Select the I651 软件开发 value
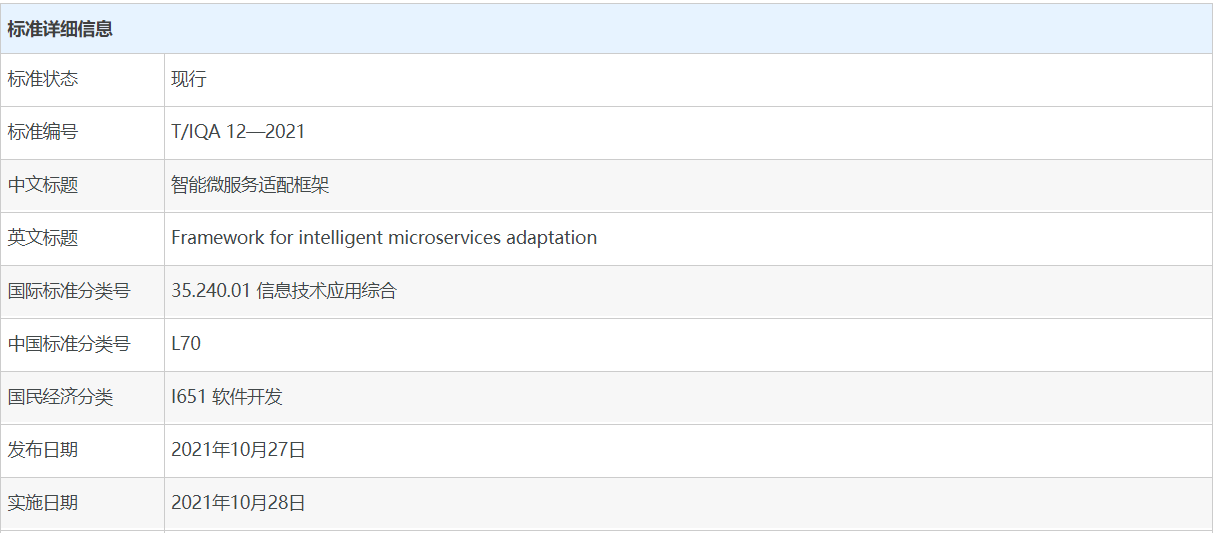Viewport: 1216px width, 533px height. pos(227,397)
